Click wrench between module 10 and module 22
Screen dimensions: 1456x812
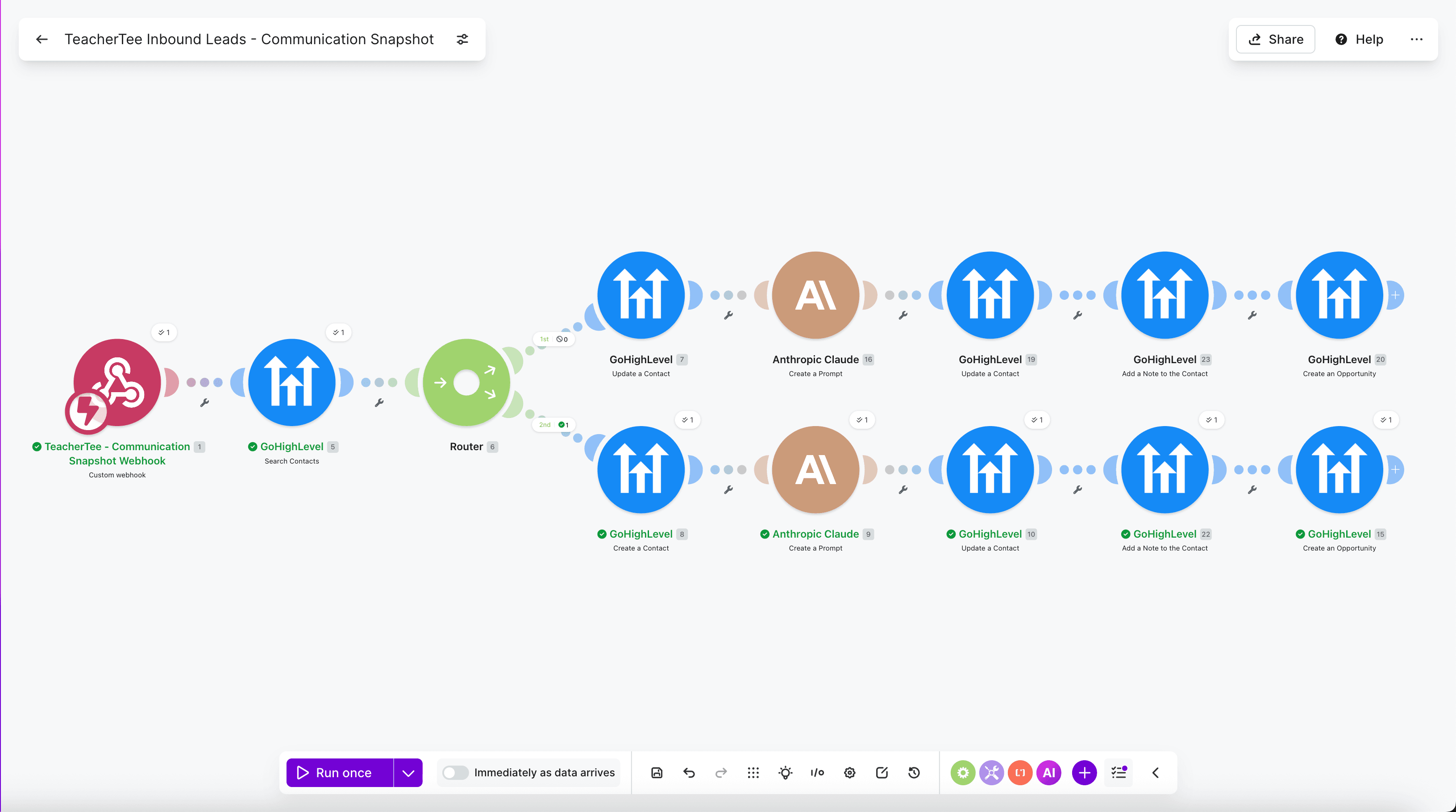pos(1078,490)
